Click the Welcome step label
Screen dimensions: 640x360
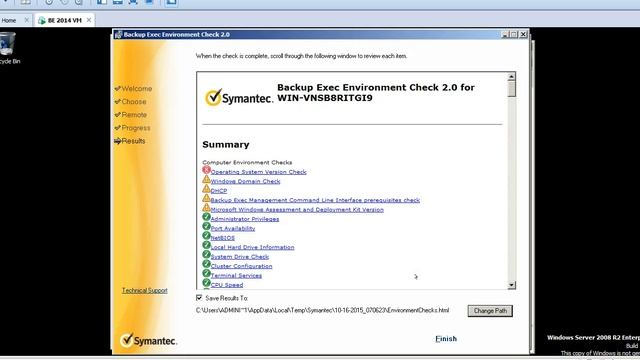click(137, 89)
